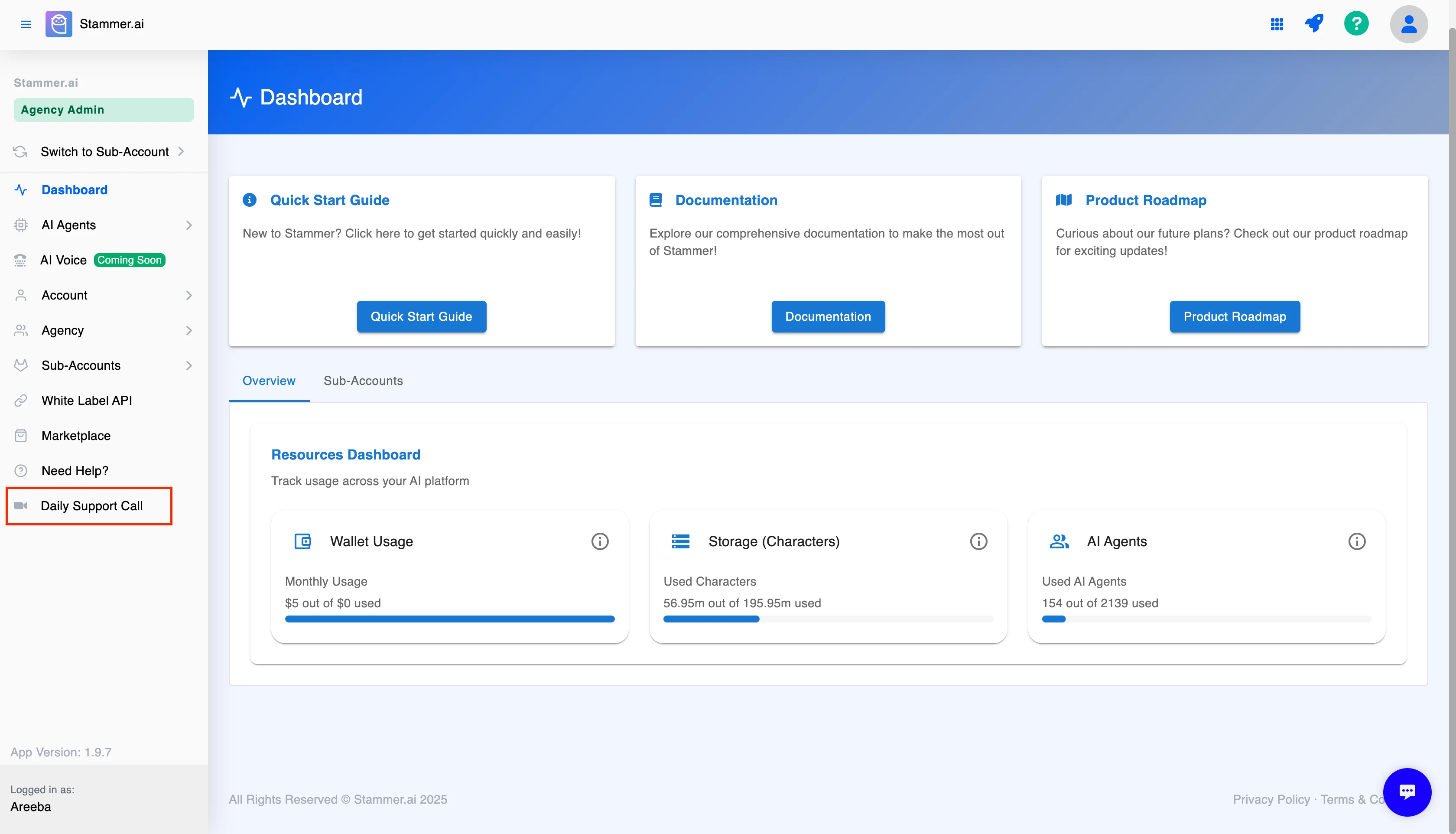This screenshot has width=1456, height=834.
Task: Select the Overview tab
Action: (269, 381)
